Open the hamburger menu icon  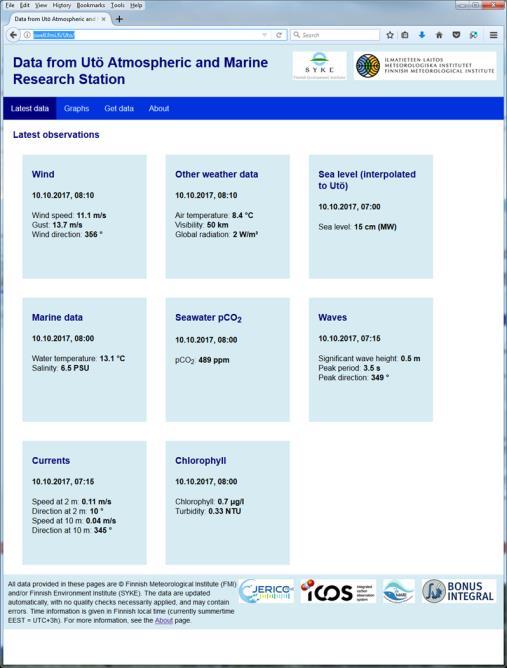(x=493, y=35)
